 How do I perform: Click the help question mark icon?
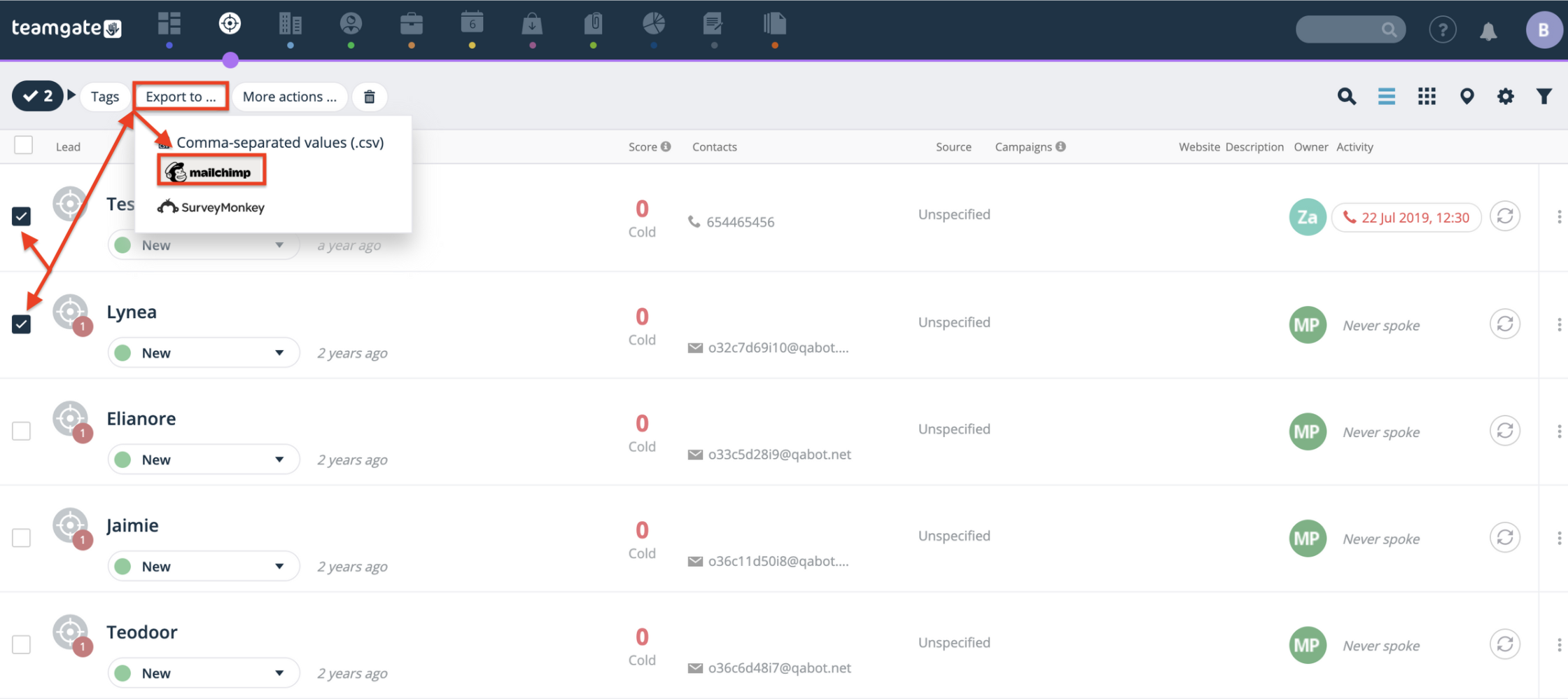(x=1443, y=30)
